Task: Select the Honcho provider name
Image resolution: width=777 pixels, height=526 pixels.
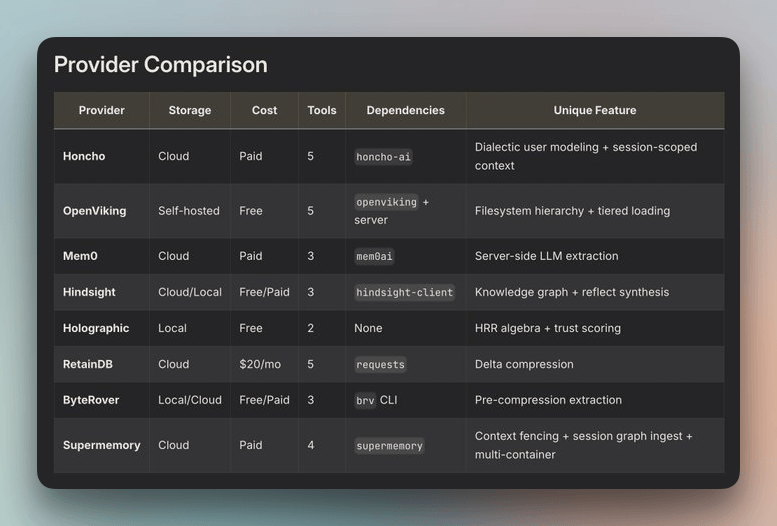Action: pos(84,156)
